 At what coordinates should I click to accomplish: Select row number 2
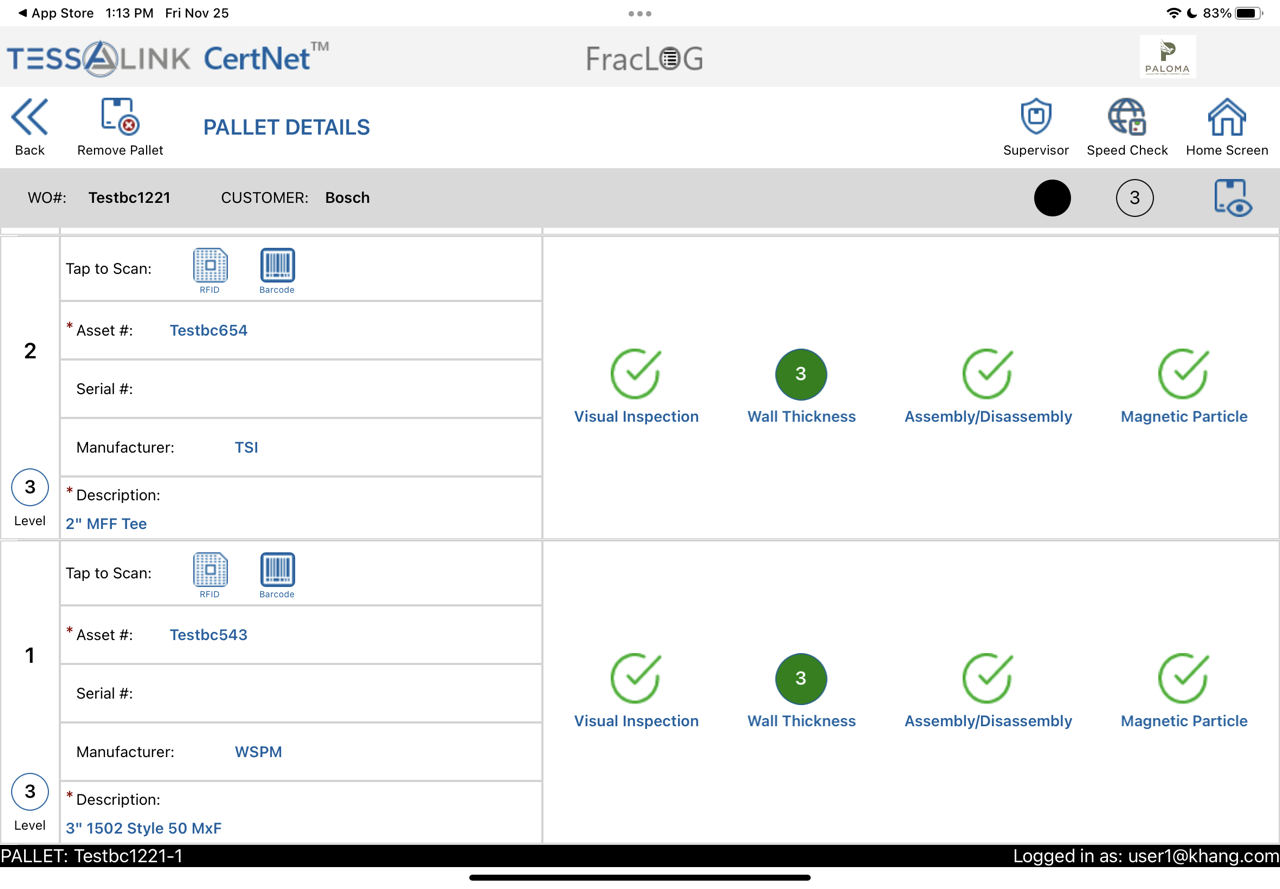coord(30,351)
